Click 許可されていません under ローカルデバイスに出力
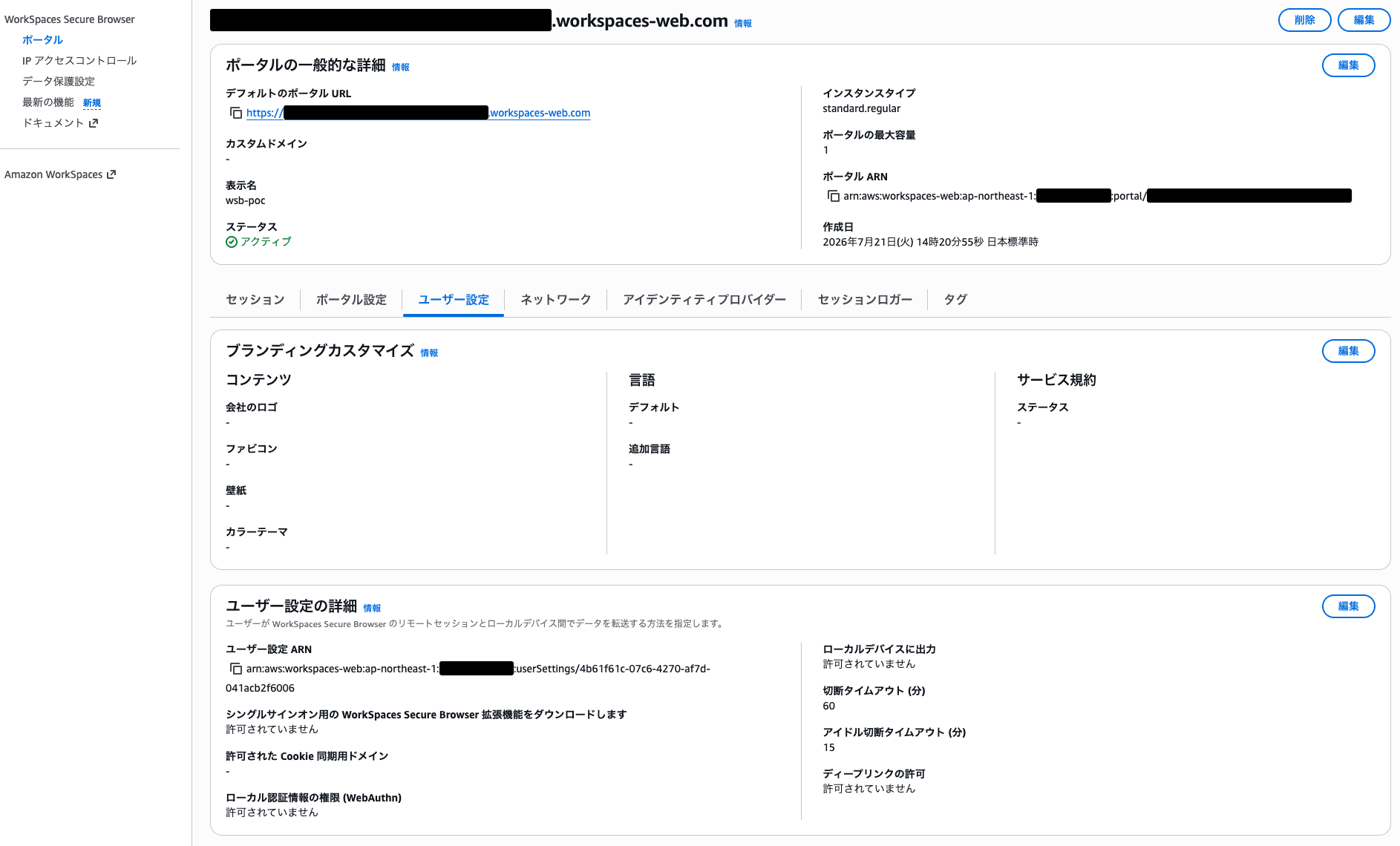Image resolution: width=1400 pixels, height=846 pixels. 869,664
